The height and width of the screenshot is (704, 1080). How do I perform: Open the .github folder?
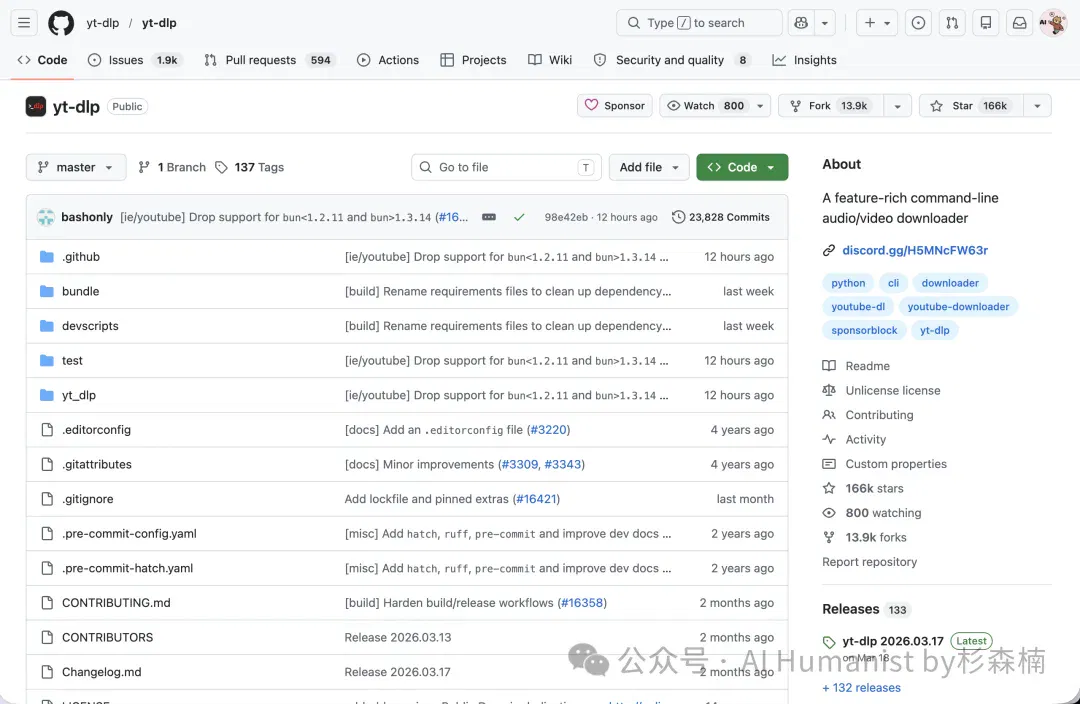[81, 256]
